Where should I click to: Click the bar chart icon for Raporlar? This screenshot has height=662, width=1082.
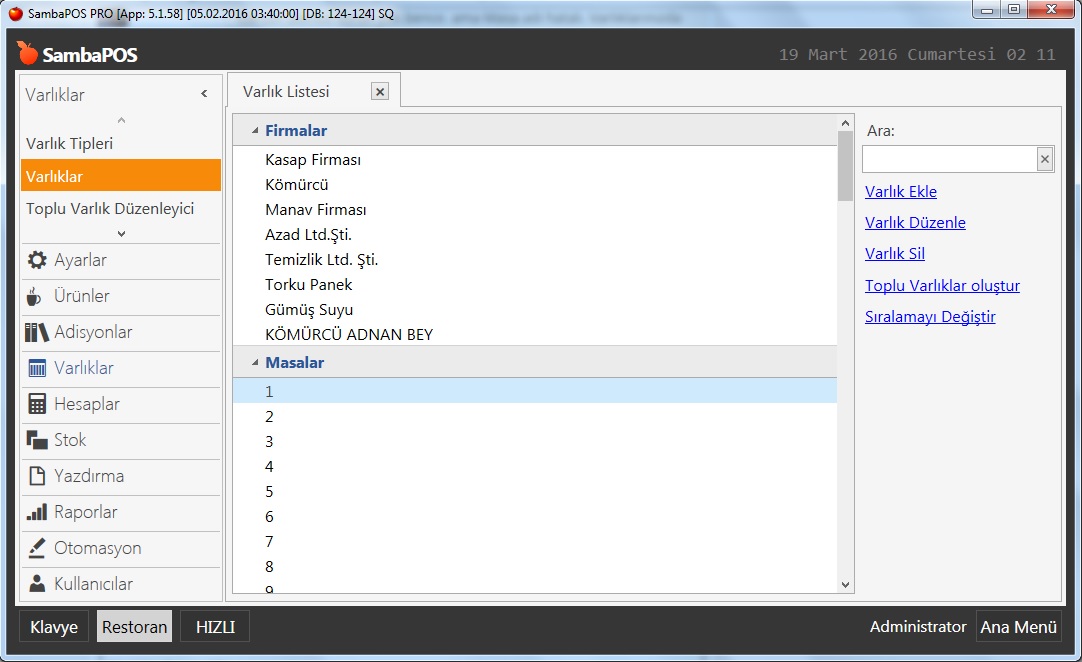click(x=37, y=512)
